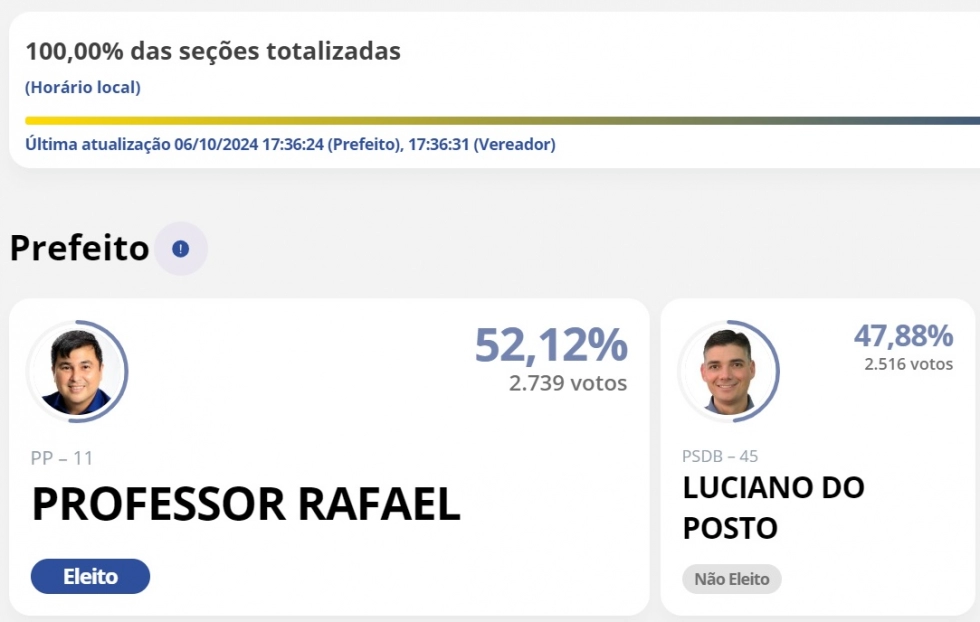Click the 2.739 votos count

tap(567, 383)
